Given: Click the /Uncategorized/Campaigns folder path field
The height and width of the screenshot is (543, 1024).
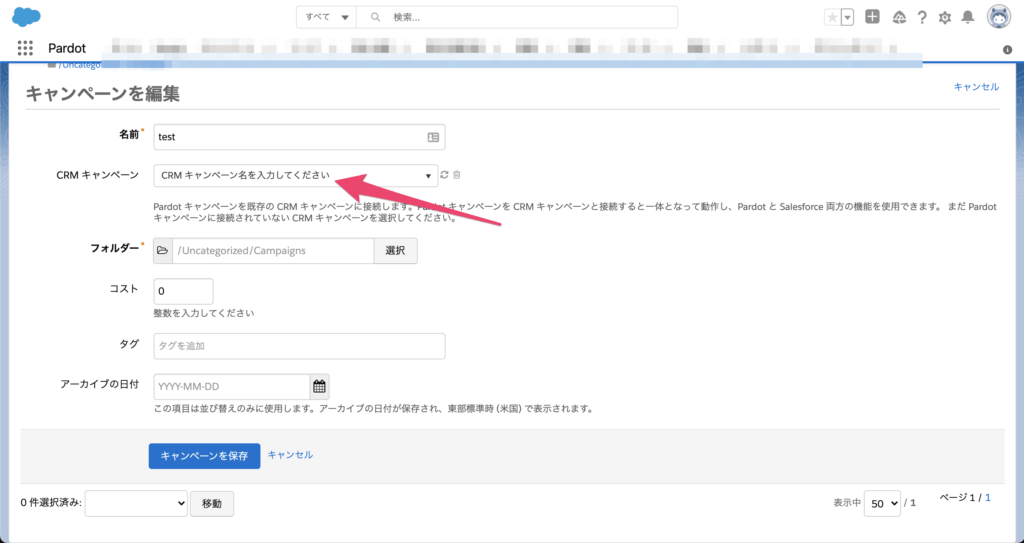Looking at the screenshot, I should coord(273,250).
